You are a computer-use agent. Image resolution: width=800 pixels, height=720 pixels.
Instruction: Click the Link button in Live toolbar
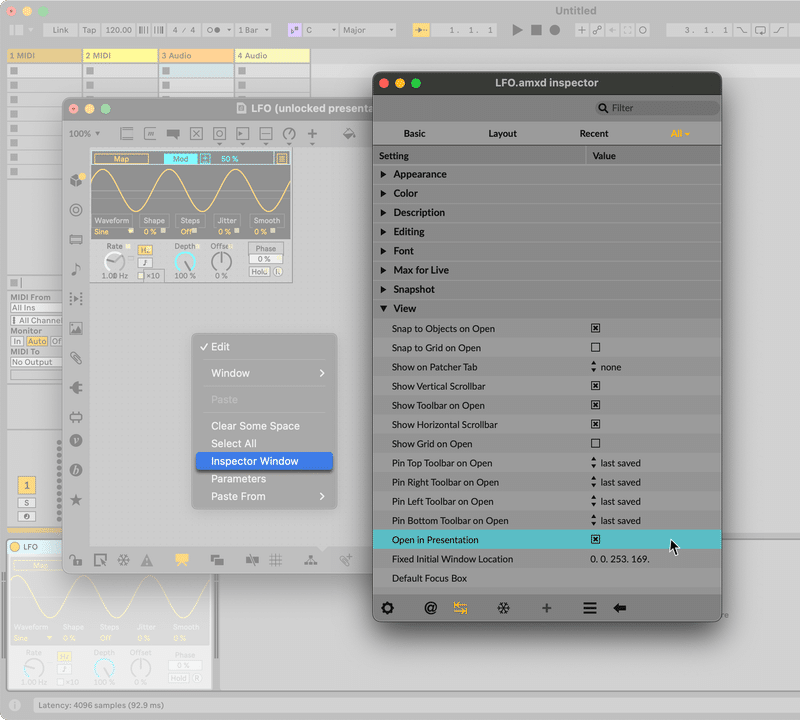60,30
